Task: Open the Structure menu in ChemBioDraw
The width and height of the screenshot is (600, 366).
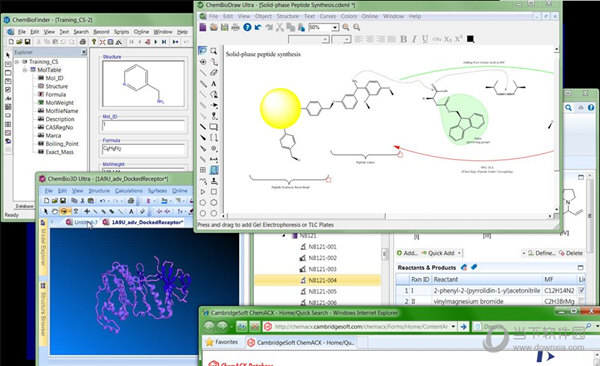Action: point(288,16)
